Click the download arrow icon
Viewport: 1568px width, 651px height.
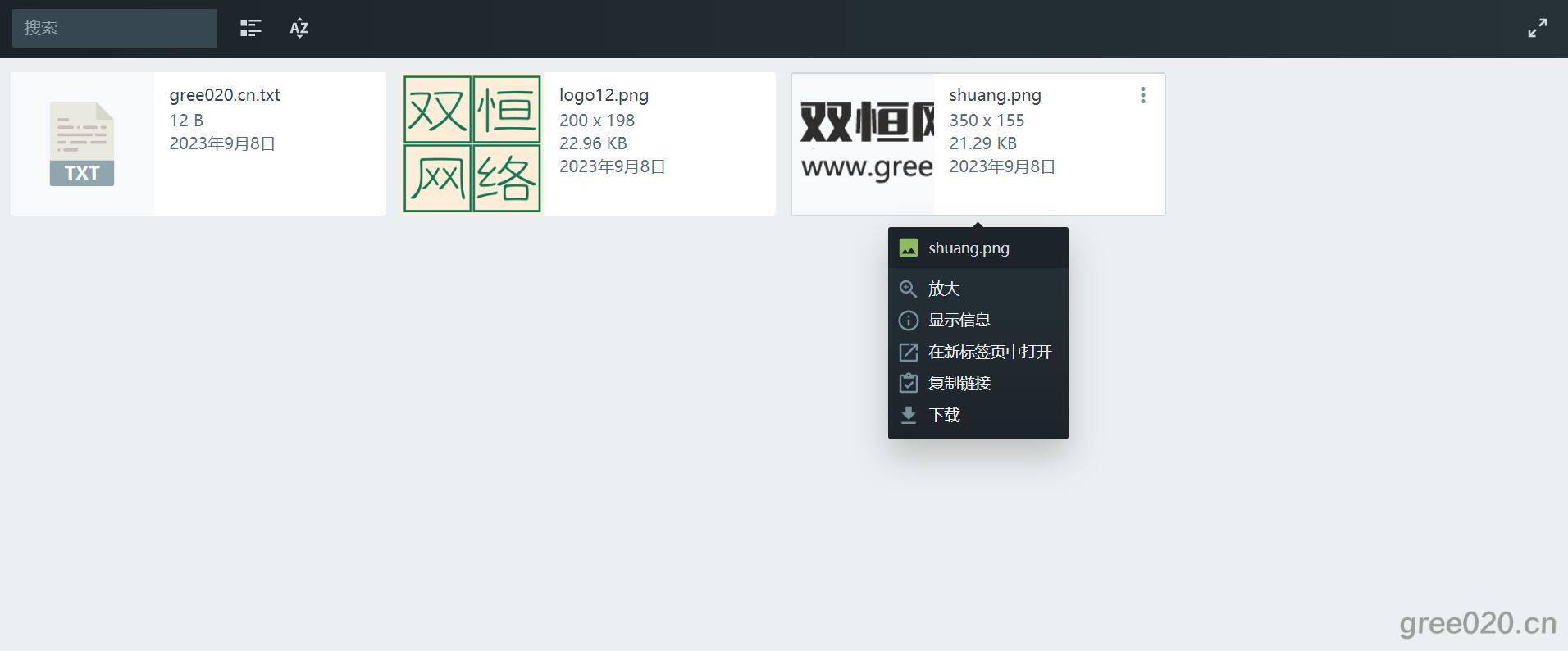coord(908,415)
